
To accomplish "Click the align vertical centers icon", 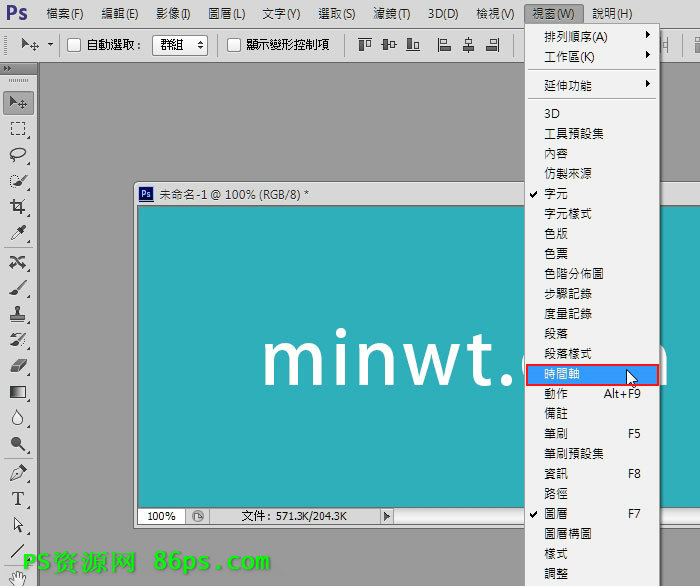I will tap(389, 45).
